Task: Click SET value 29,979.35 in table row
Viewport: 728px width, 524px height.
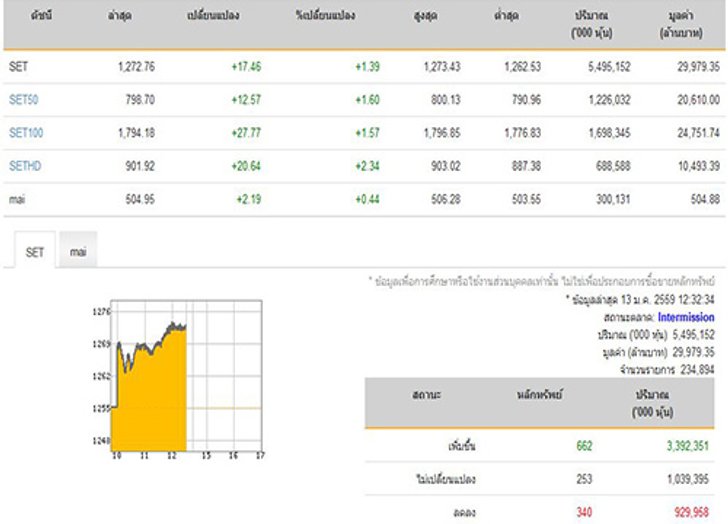Action: click(x=698, y=67)
